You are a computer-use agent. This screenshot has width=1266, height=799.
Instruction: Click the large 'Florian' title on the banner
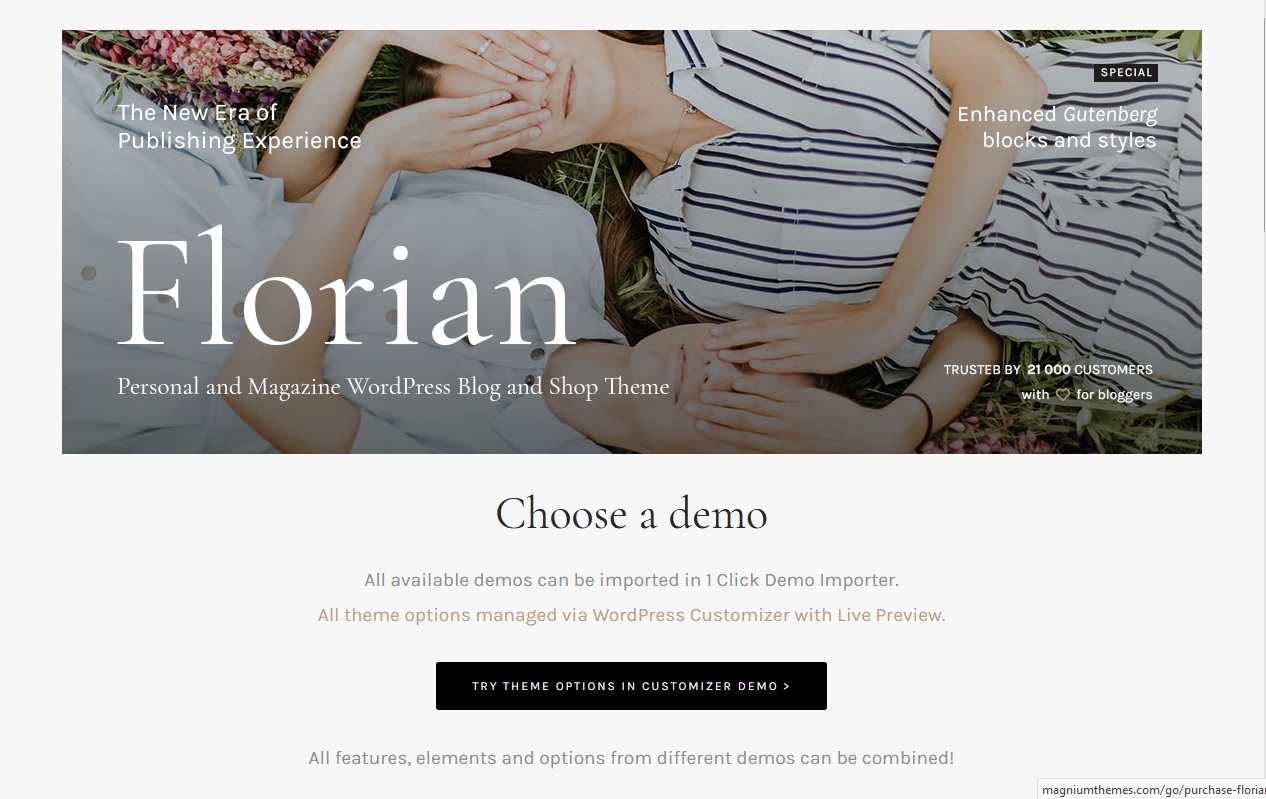(346, 287)
